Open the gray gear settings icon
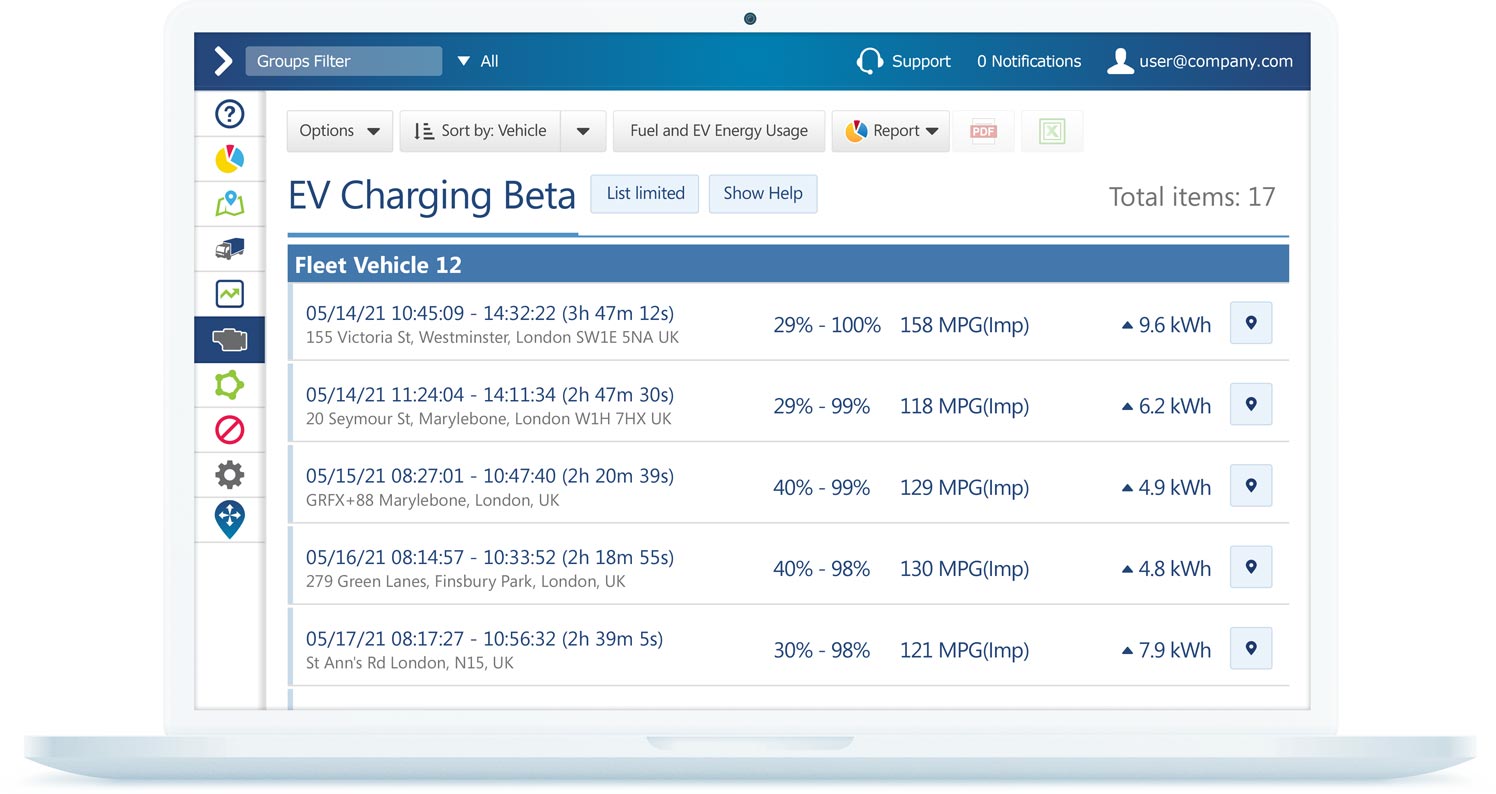This screenshot has width=1496, height=794. (x=230, y=474)
